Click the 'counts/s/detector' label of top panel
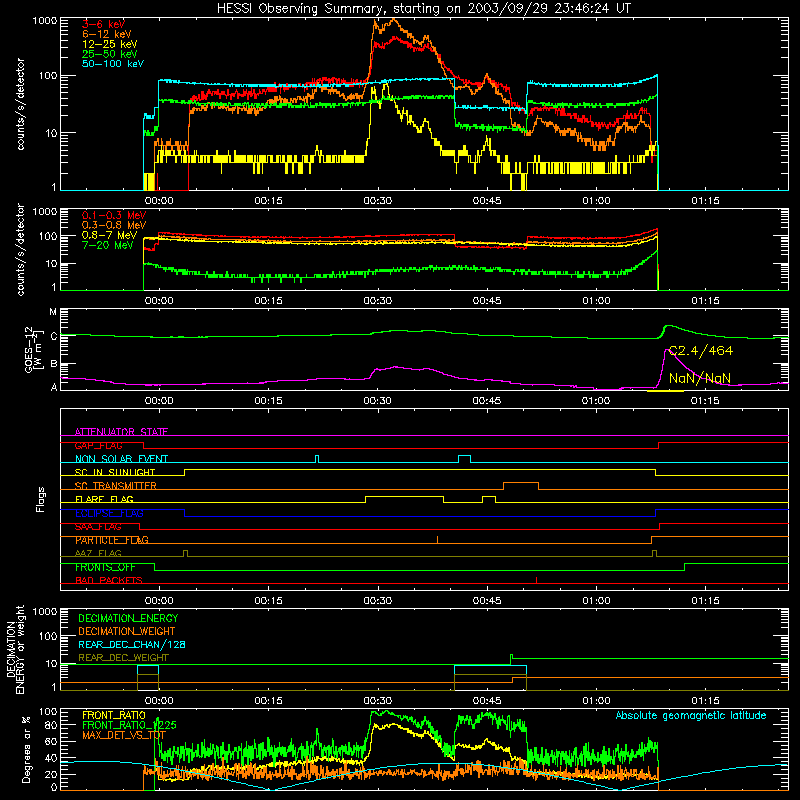 click(20, 104)
